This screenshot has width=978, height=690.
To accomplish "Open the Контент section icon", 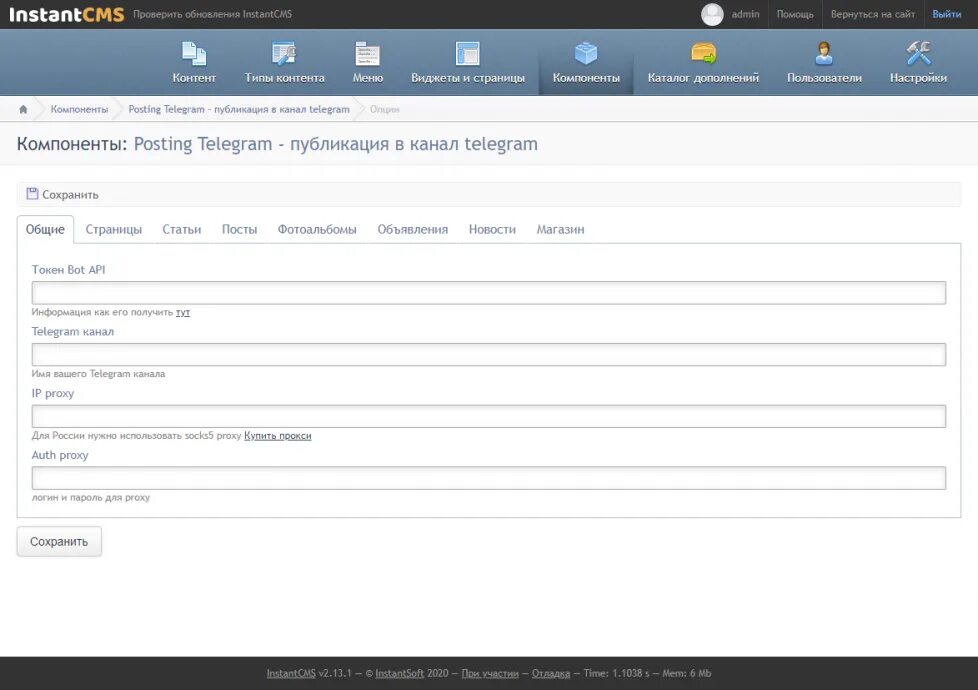I will (194, 54).
